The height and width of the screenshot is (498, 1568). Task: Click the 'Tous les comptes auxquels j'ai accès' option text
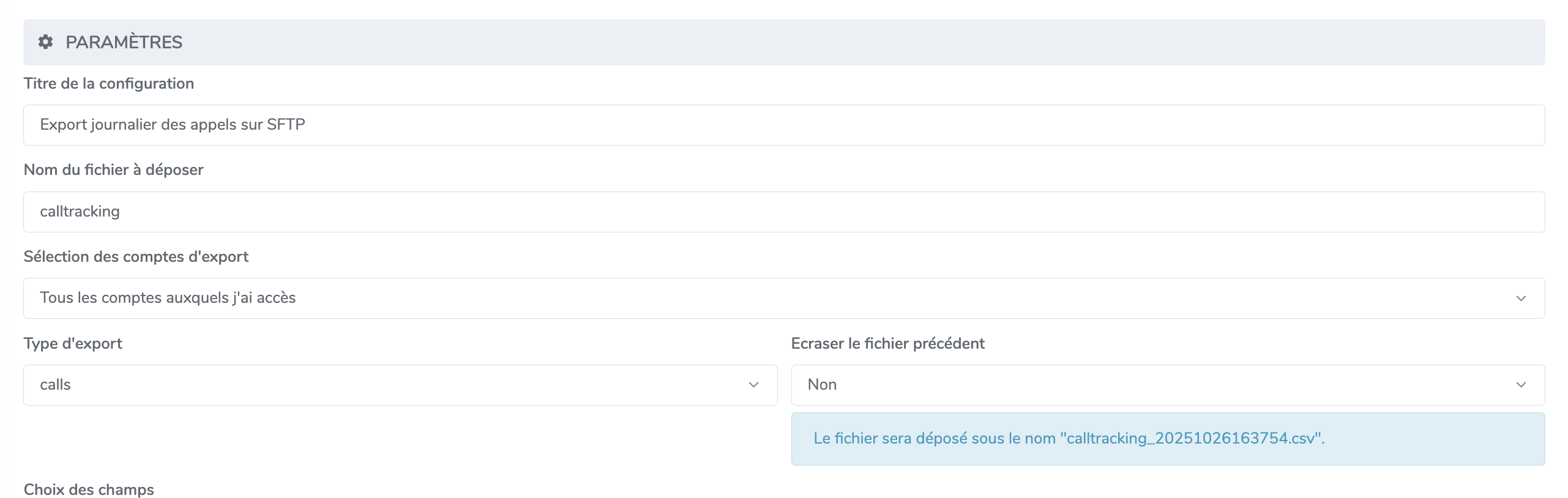(168, 297)
